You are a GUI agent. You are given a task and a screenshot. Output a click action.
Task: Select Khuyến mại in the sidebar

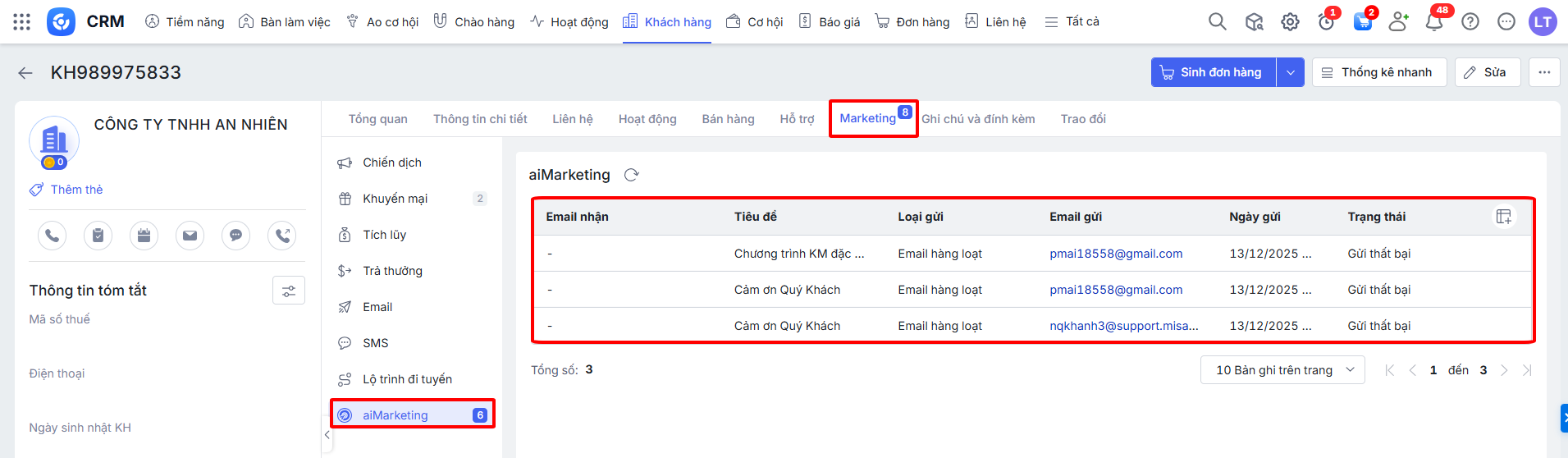395,199
